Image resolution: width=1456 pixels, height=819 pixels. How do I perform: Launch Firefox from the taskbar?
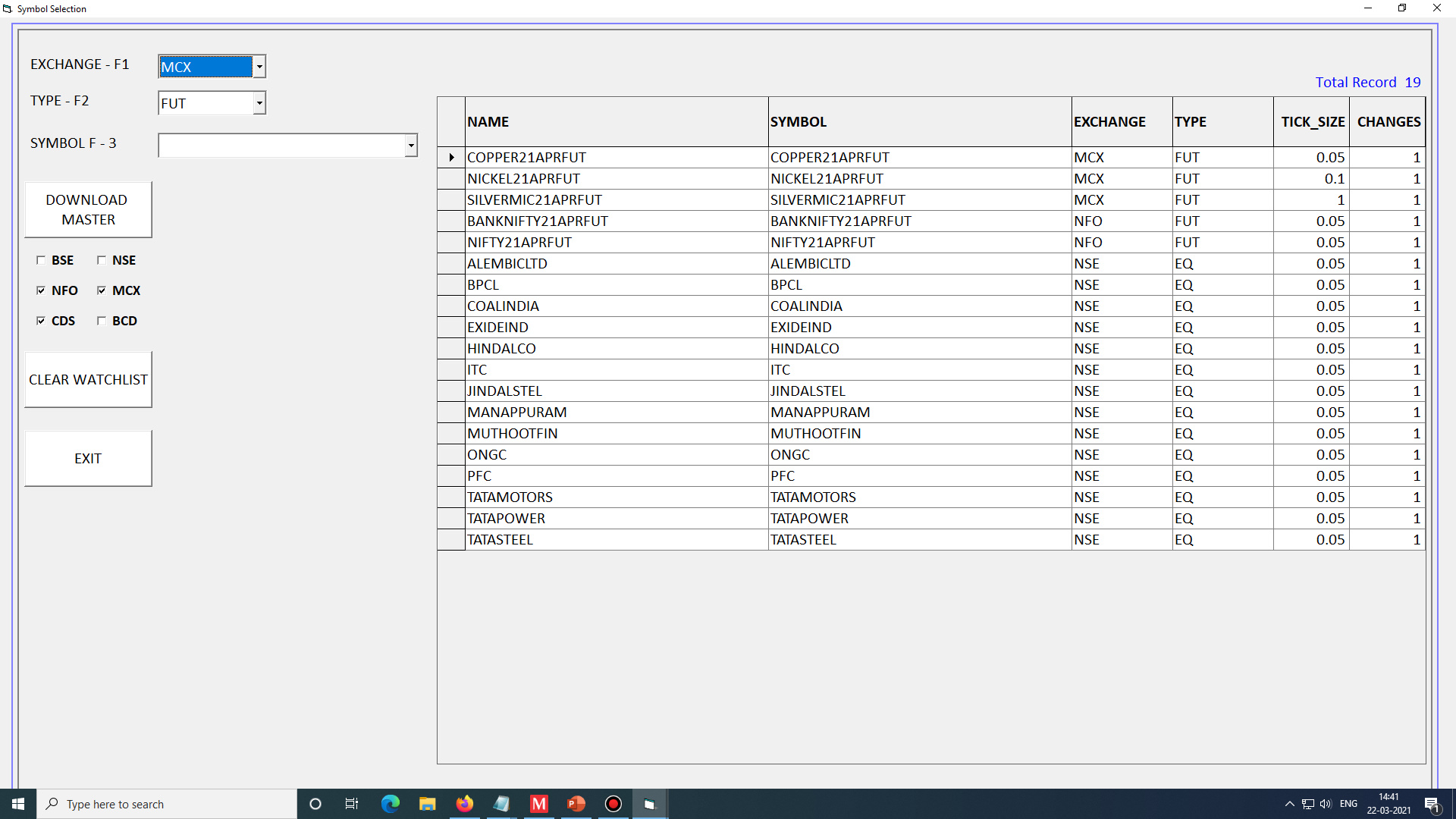464,804
